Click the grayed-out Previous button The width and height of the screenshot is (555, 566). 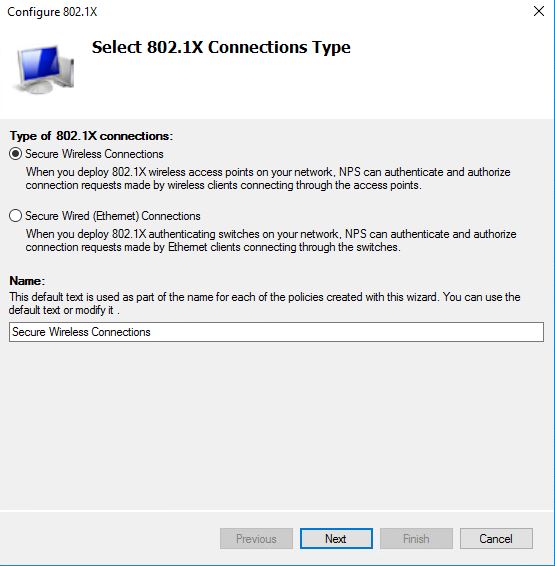[256, 539]
